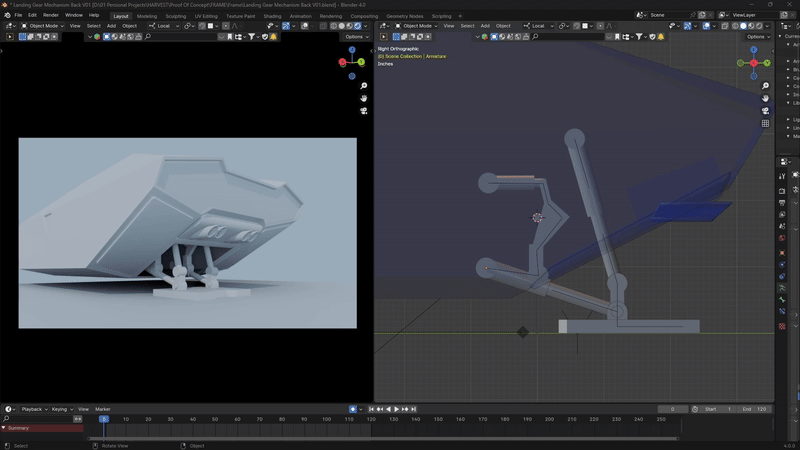800x450 pixels.
Task: Click green Y axis on right viewport gizmo
Action: tap(767, 63)
